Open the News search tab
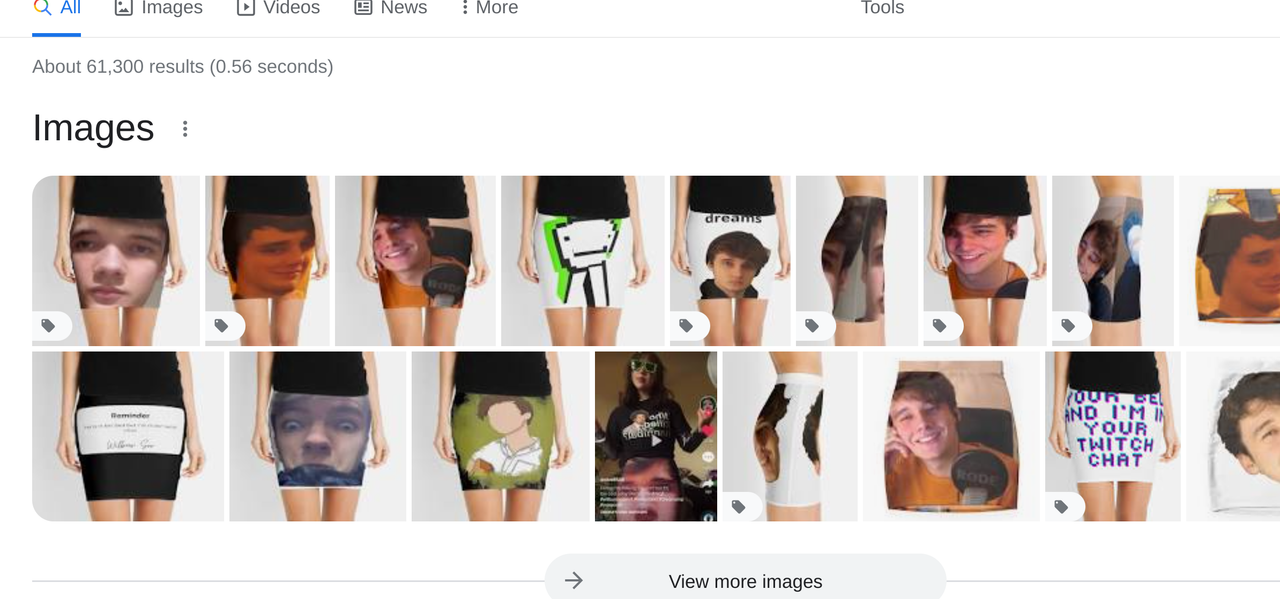 [391, 8]
